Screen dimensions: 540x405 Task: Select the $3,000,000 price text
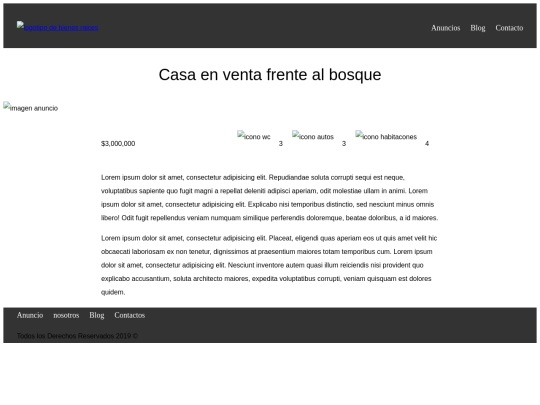point(118,144)
